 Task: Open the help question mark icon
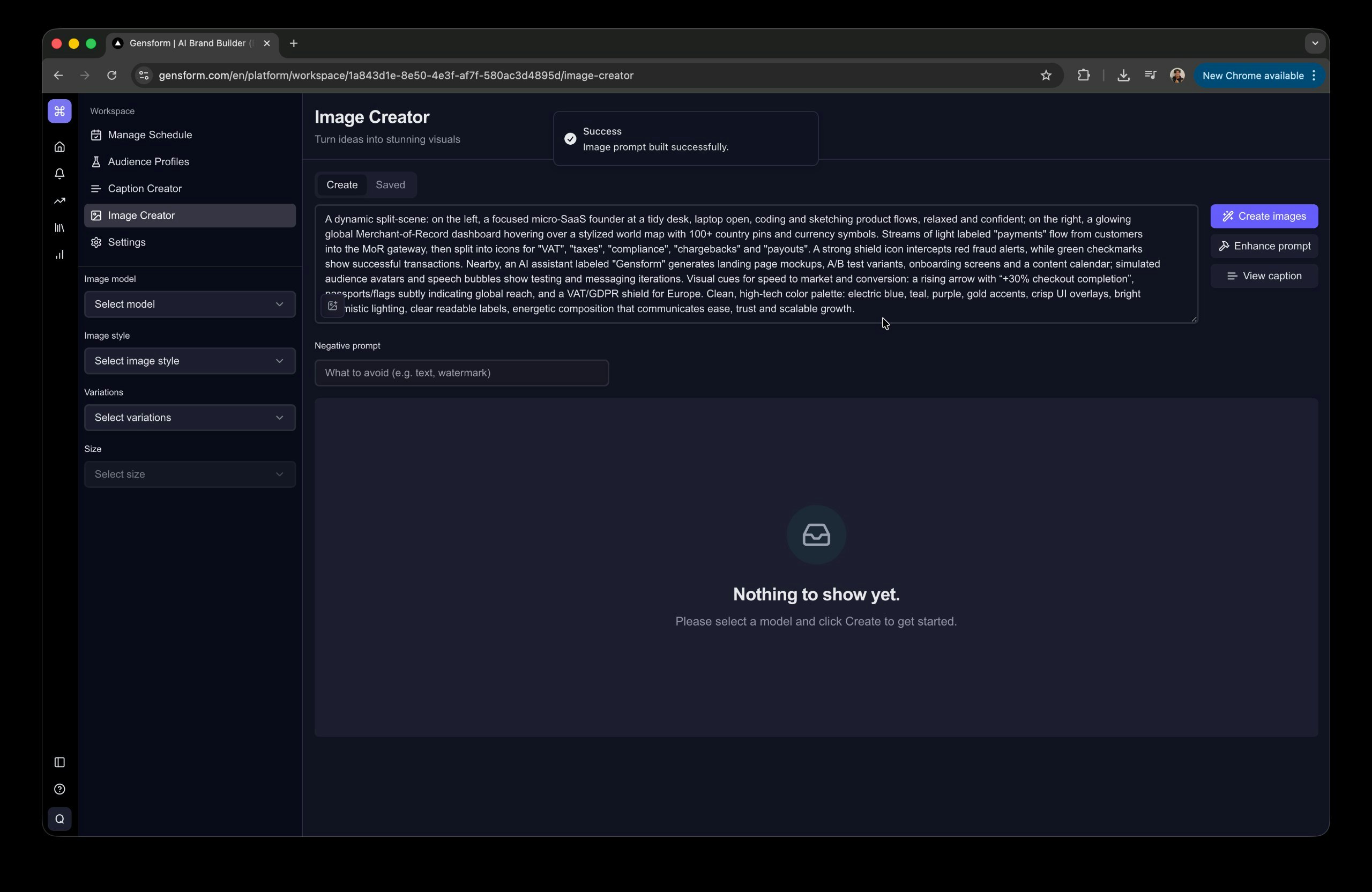click(59, 790)
